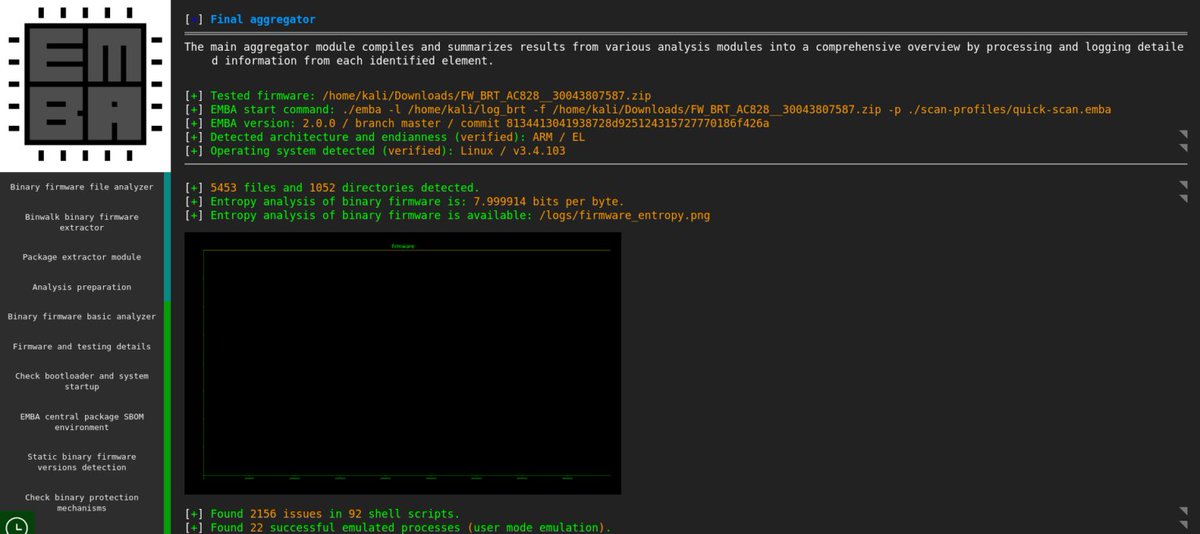Screen dimensions: 1200x534
Task: Click the Detected architecture ARM / EL line
Action: [x=385, y=137]
